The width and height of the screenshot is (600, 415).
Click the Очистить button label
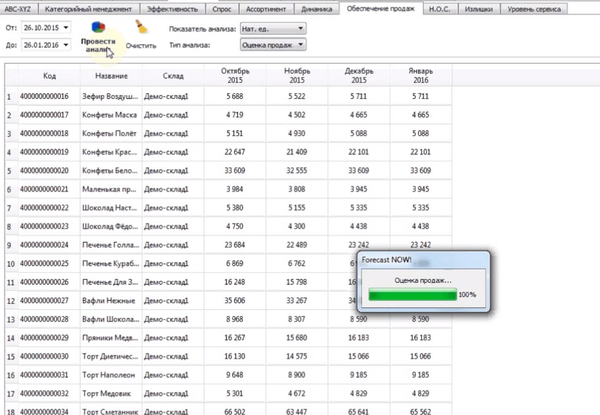coord(141,46)
